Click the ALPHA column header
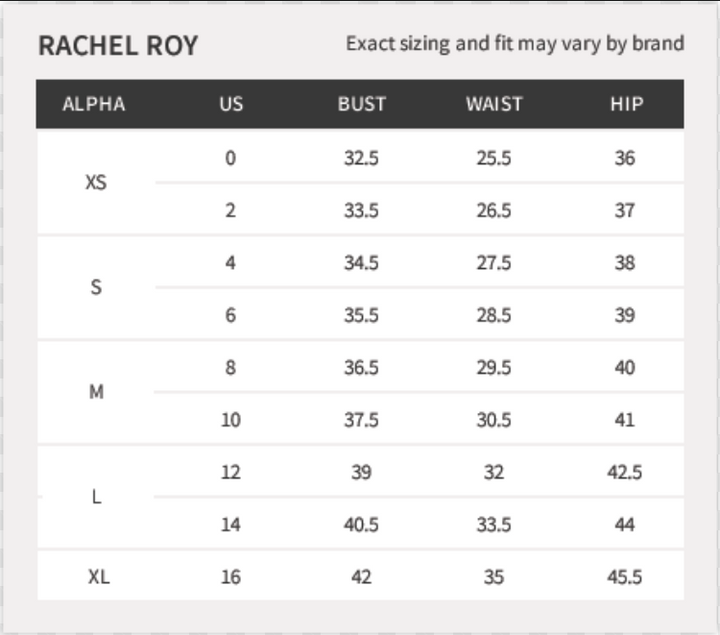This screenshot has height=635, width=720. (94, 104)
